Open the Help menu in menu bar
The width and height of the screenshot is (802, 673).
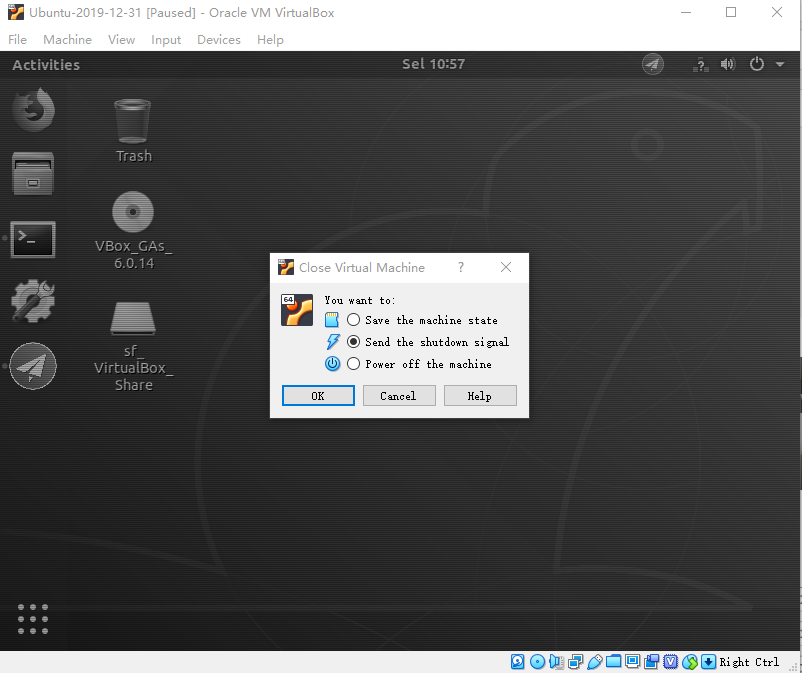[270, 39]
